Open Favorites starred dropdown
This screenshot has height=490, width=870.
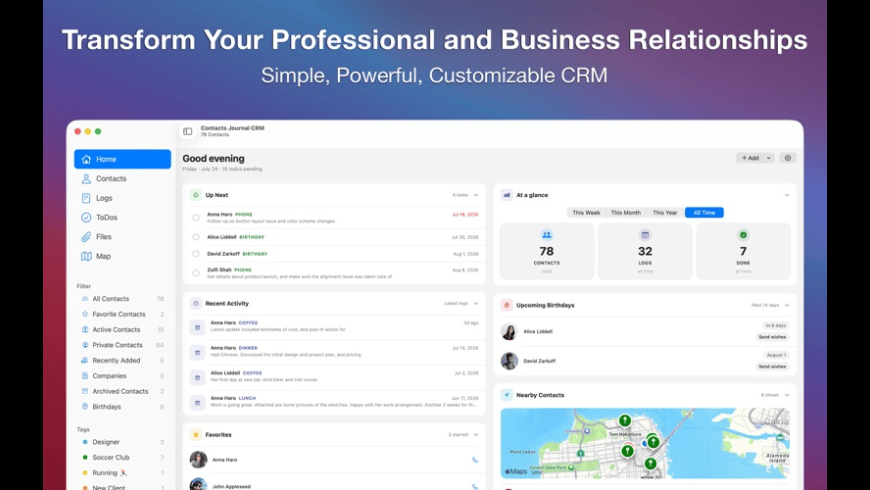476,435
